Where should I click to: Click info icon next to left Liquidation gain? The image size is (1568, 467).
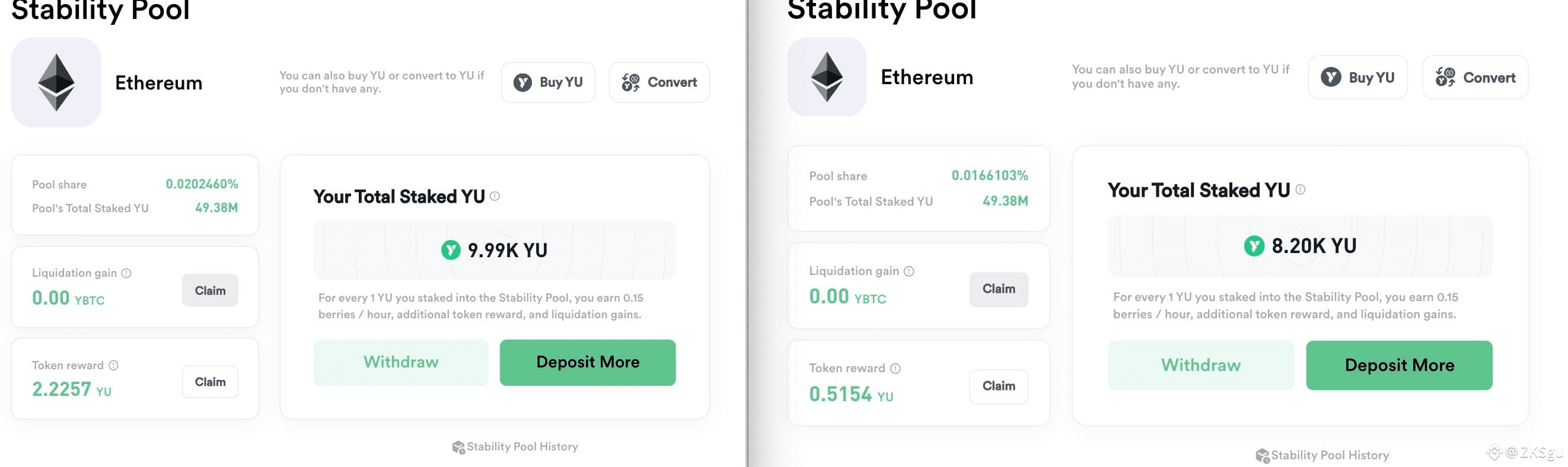point(126,273)
